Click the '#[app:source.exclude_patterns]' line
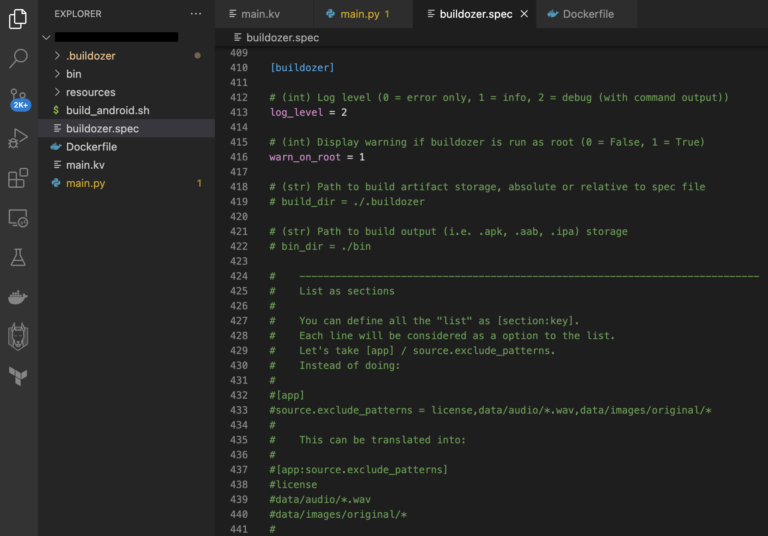The width and height of the screenshot is (768, 536). pos(359,469)
